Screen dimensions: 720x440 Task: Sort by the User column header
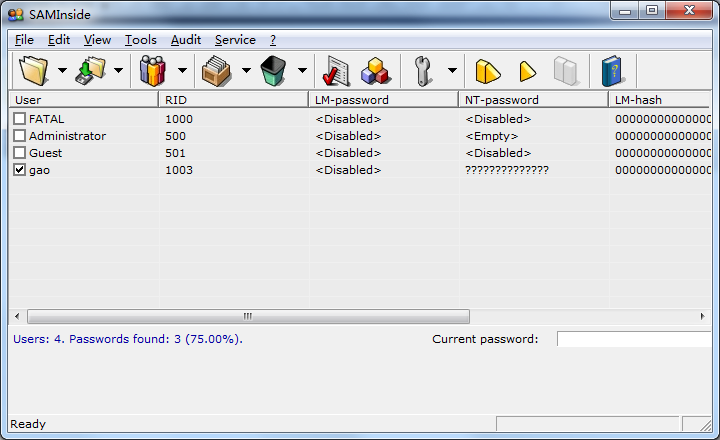(84, 100)
